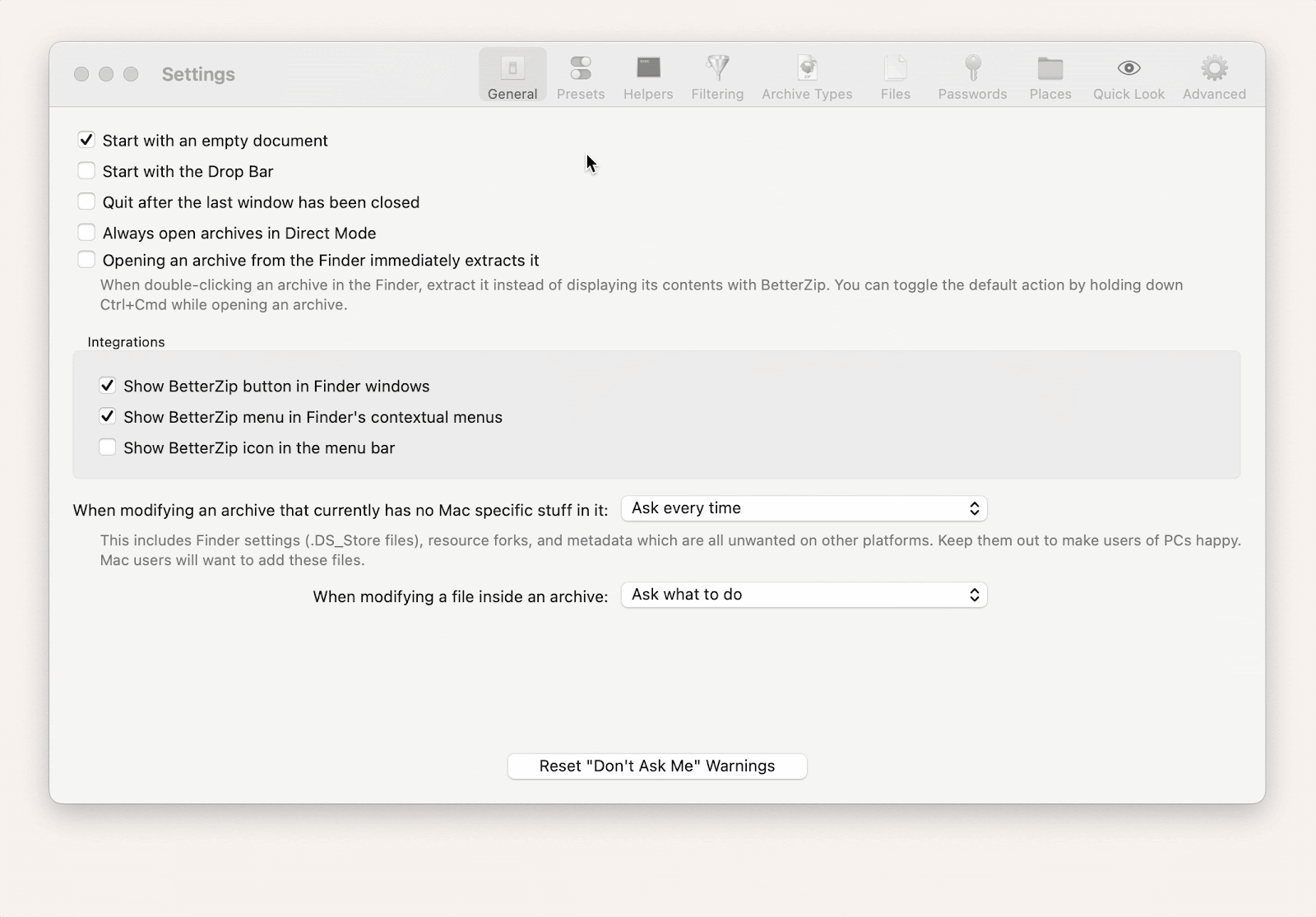Open the Ask every time dropdown
Viewport: 1316px width, 917px height.
tap(804, 508)
